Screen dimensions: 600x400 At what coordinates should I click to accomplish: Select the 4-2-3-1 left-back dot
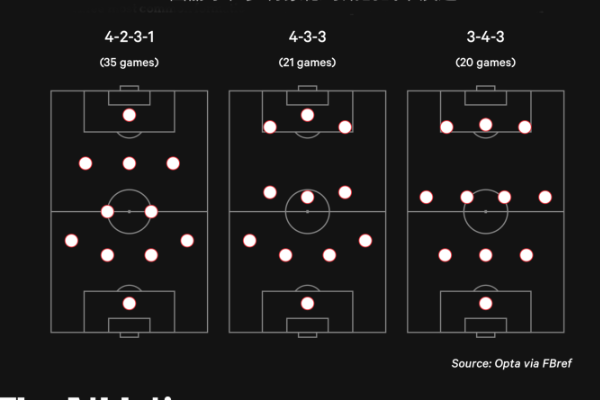71,240
